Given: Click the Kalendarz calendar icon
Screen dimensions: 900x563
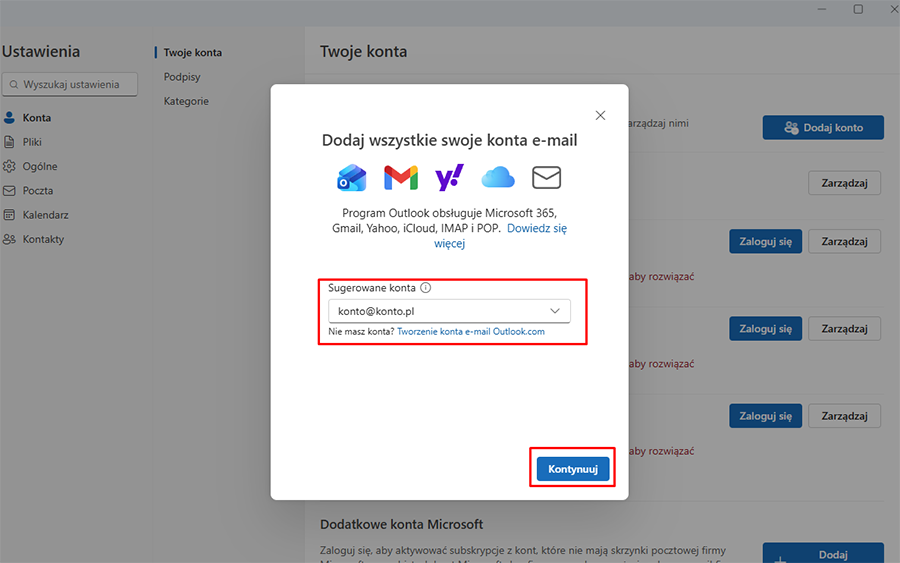Looking at the screenshot, I should click(9, 215).
